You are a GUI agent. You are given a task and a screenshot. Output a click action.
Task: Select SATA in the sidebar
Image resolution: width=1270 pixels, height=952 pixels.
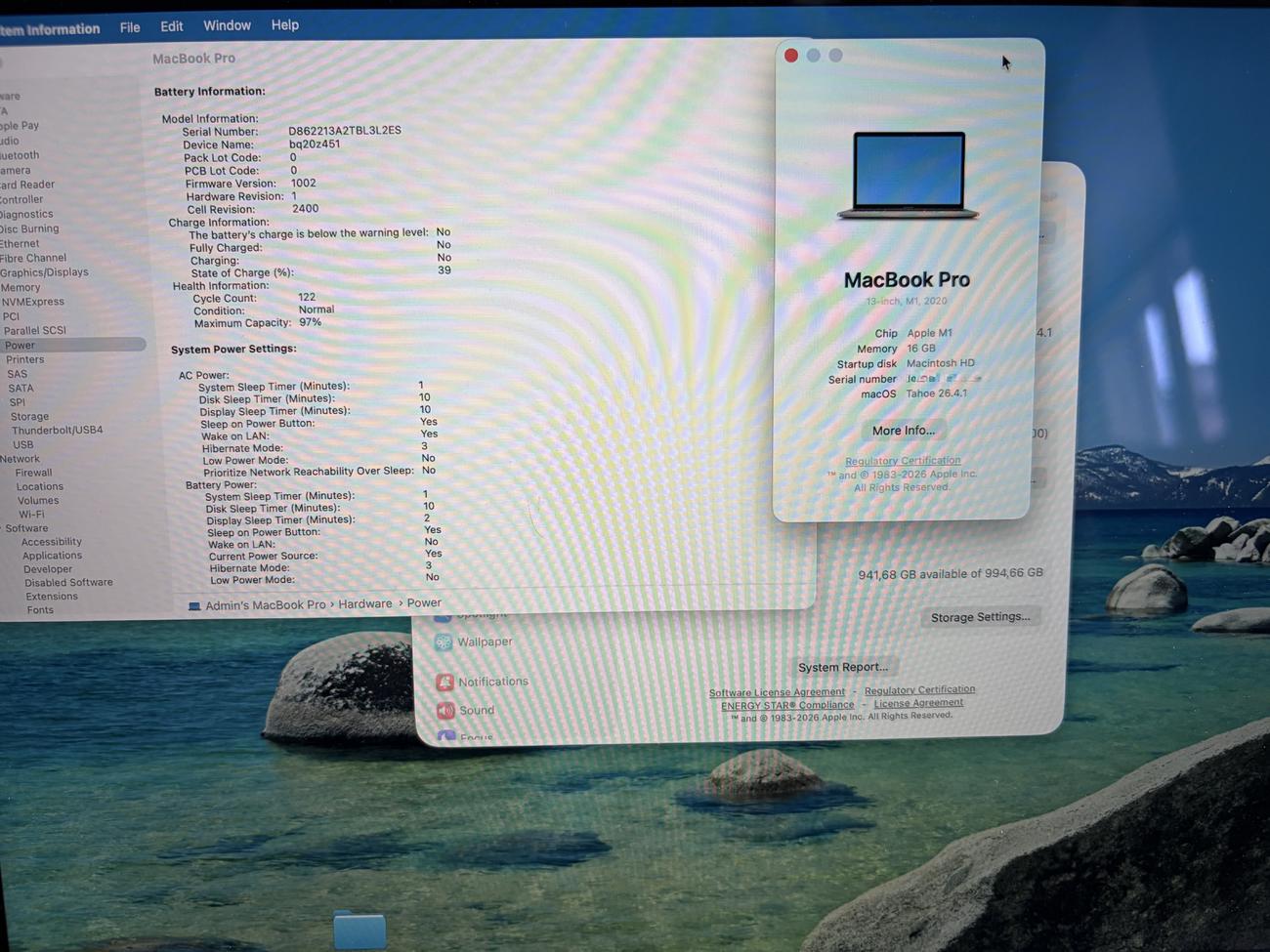tap(21, 388)
